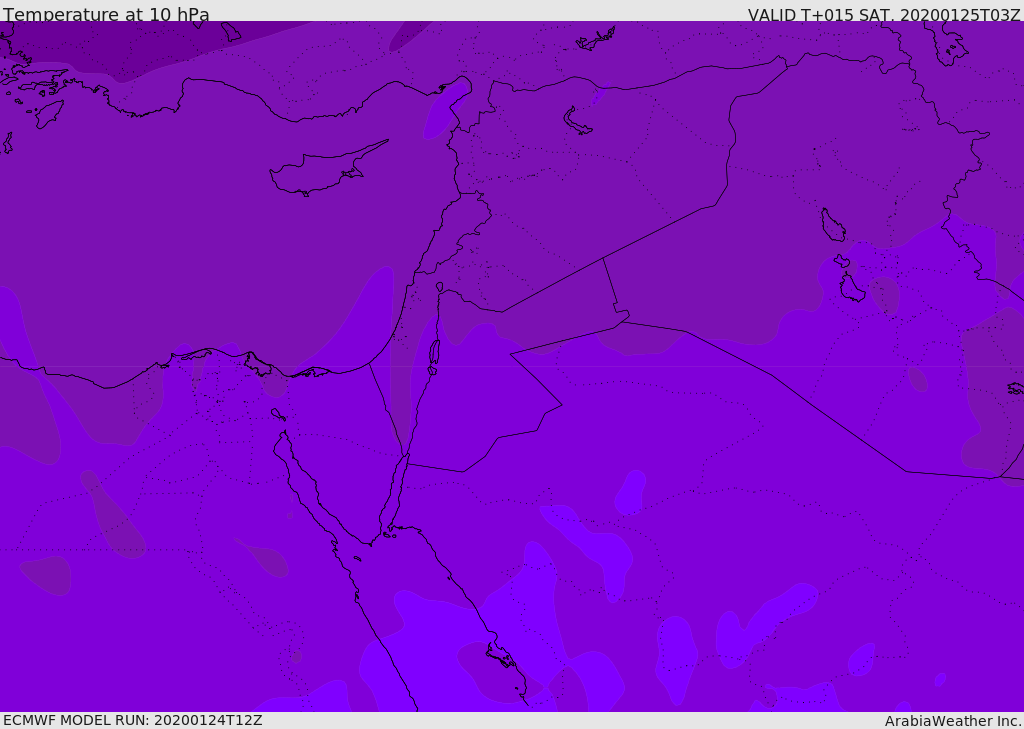Click the 'VALID T+015 SAT. 20200125T03Z' timestamp
This screenshot has height=729, width=1024.
pyautogui.click(x=884, y=15)
